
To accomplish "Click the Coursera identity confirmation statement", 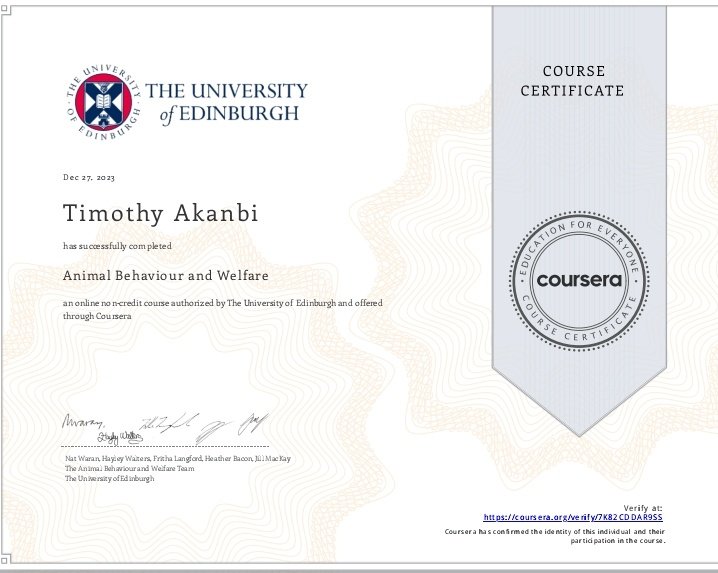I will coord(555,536).
